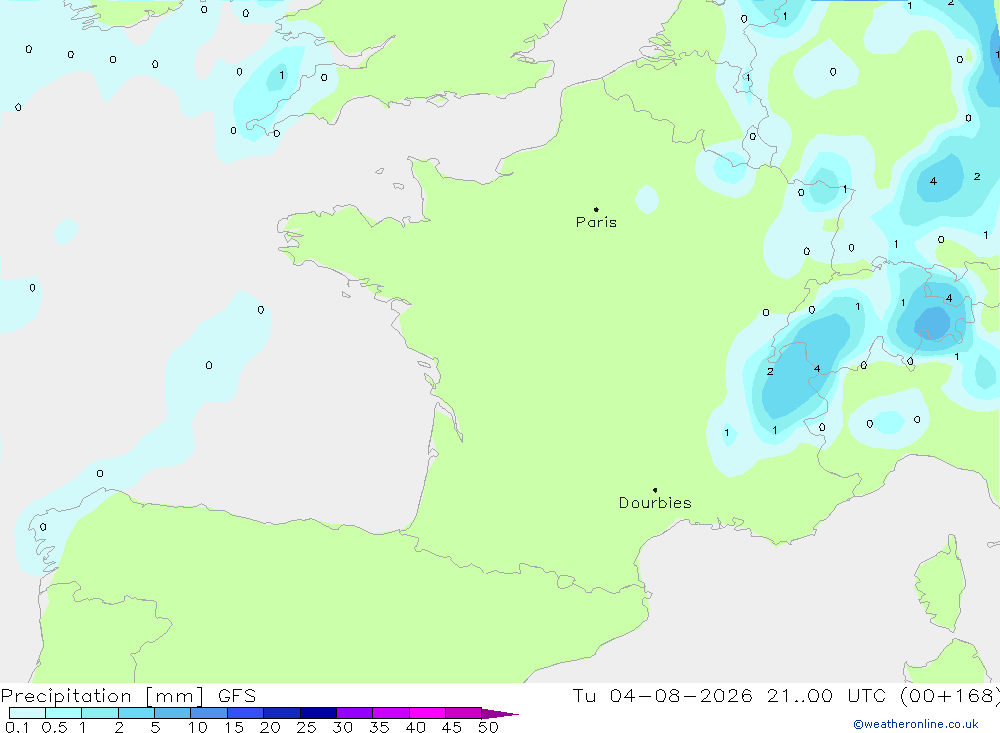The height and width of the screenshot is (733, 1000).
Task: Click the 2–5 mm legend swatch
Action: (x=136, y=713)
